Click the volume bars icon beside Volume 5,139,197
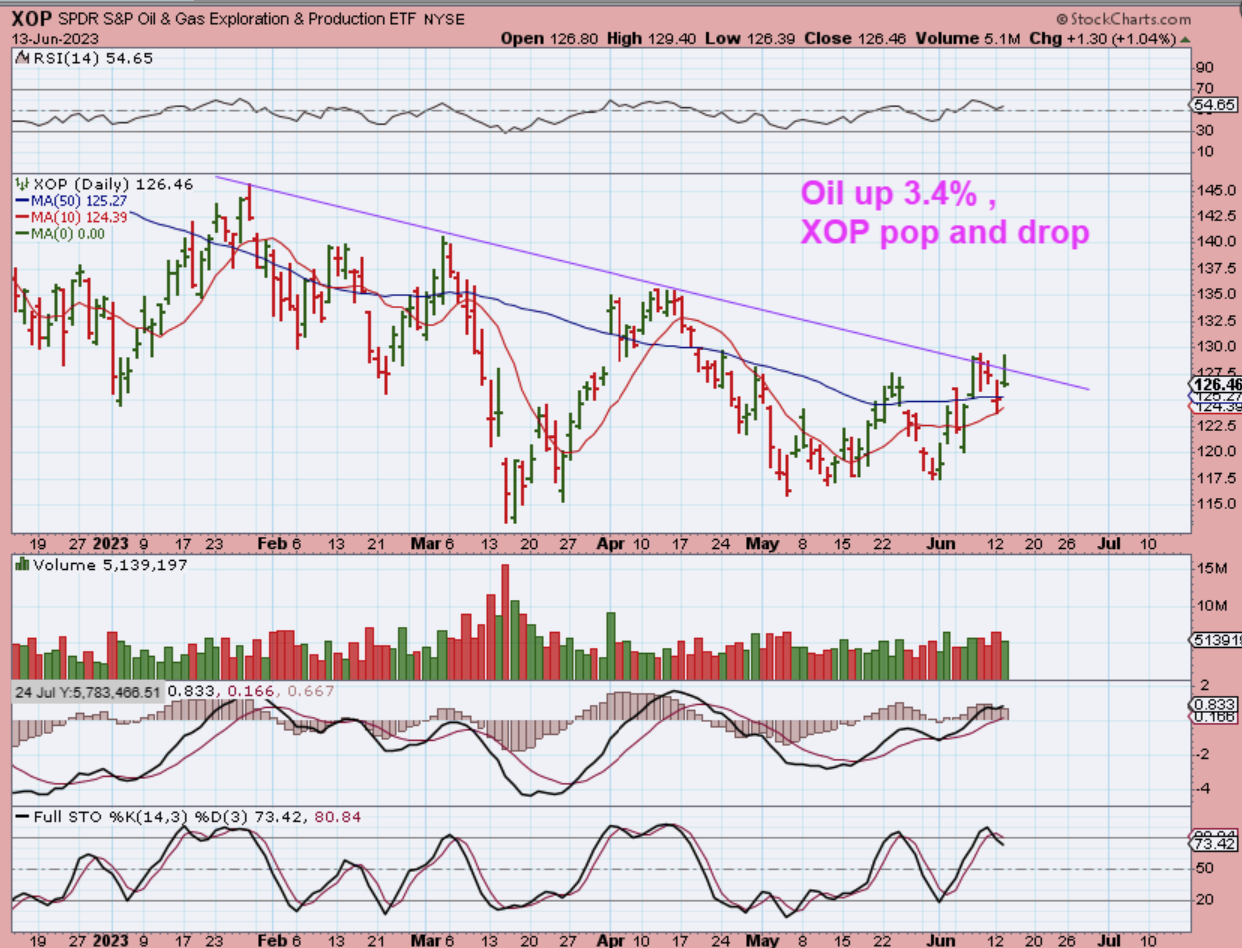Viewport: 1242px width, 948px height. click(x=22, y=564)
